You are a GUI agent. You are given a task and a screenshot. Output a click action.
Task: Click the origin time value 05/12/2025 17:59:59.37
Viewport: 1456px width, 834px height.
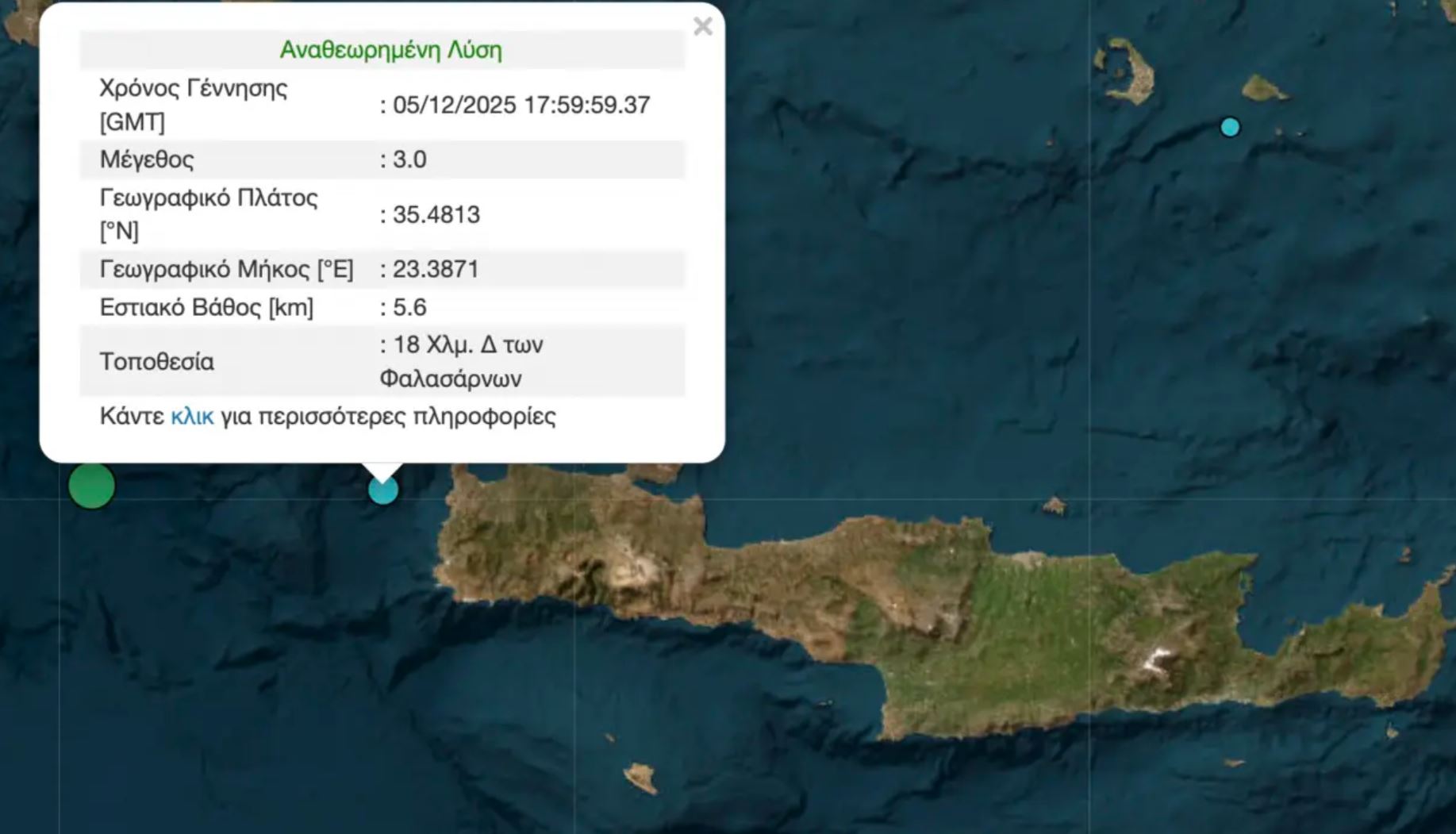[x=521, y=105]
